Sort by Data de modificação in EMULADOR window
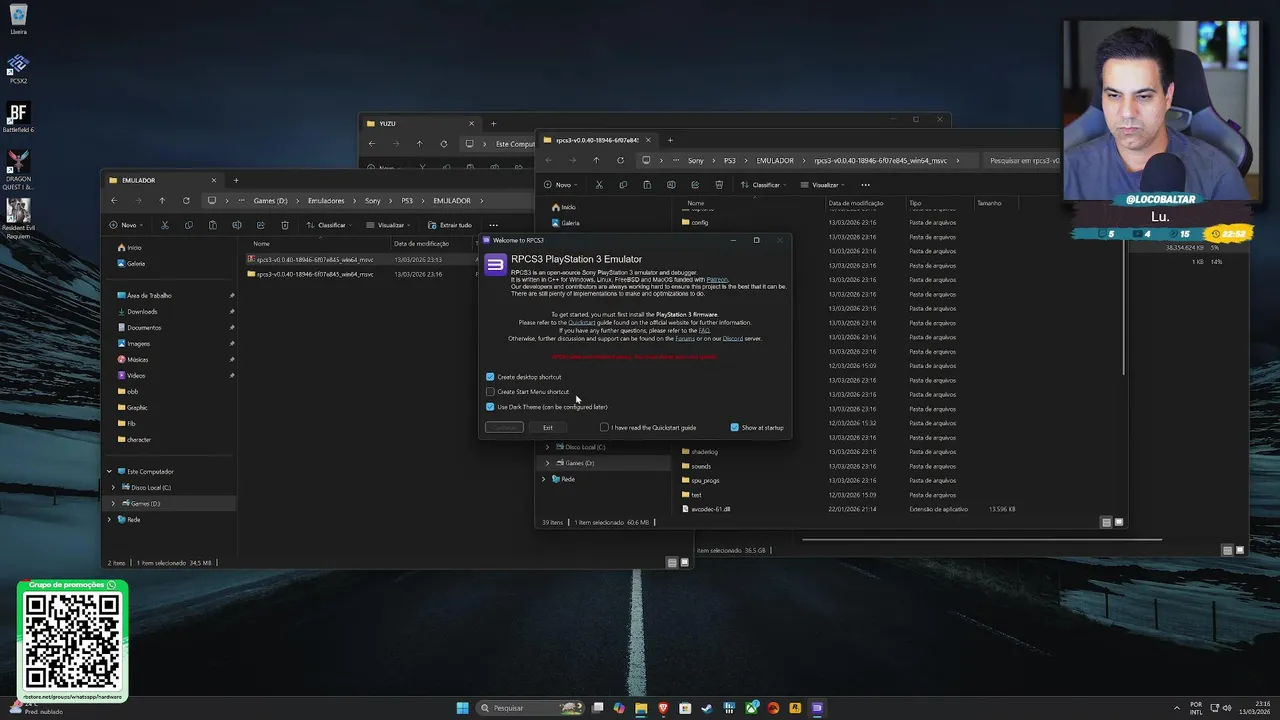The image size is (1280, 720). pyautogui.click(x=421, y=244)
